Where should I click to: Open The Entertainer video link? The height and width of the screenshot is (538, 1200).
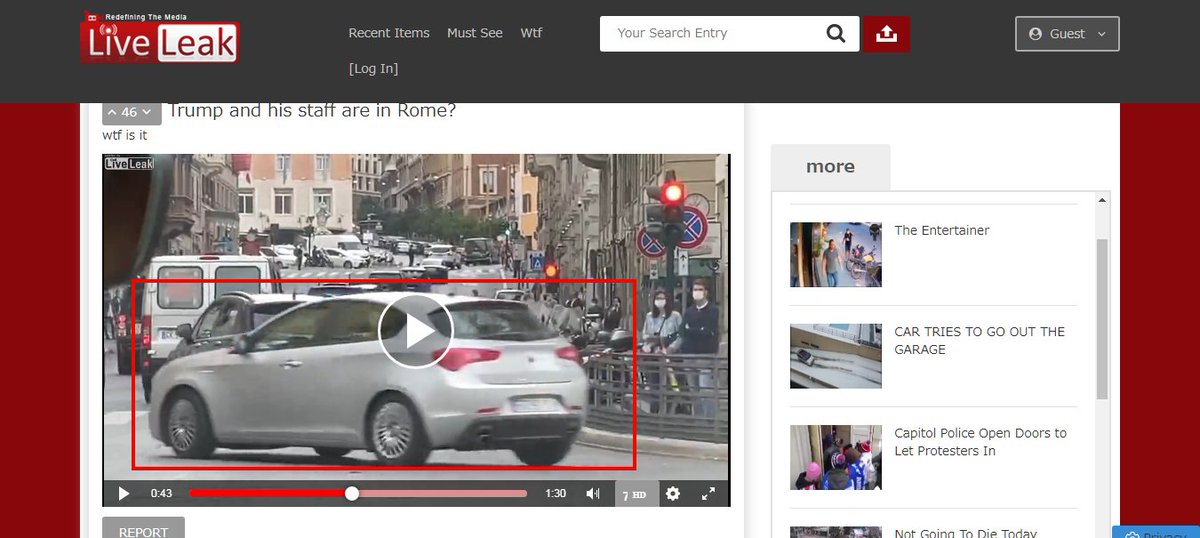tap(942, 230)
